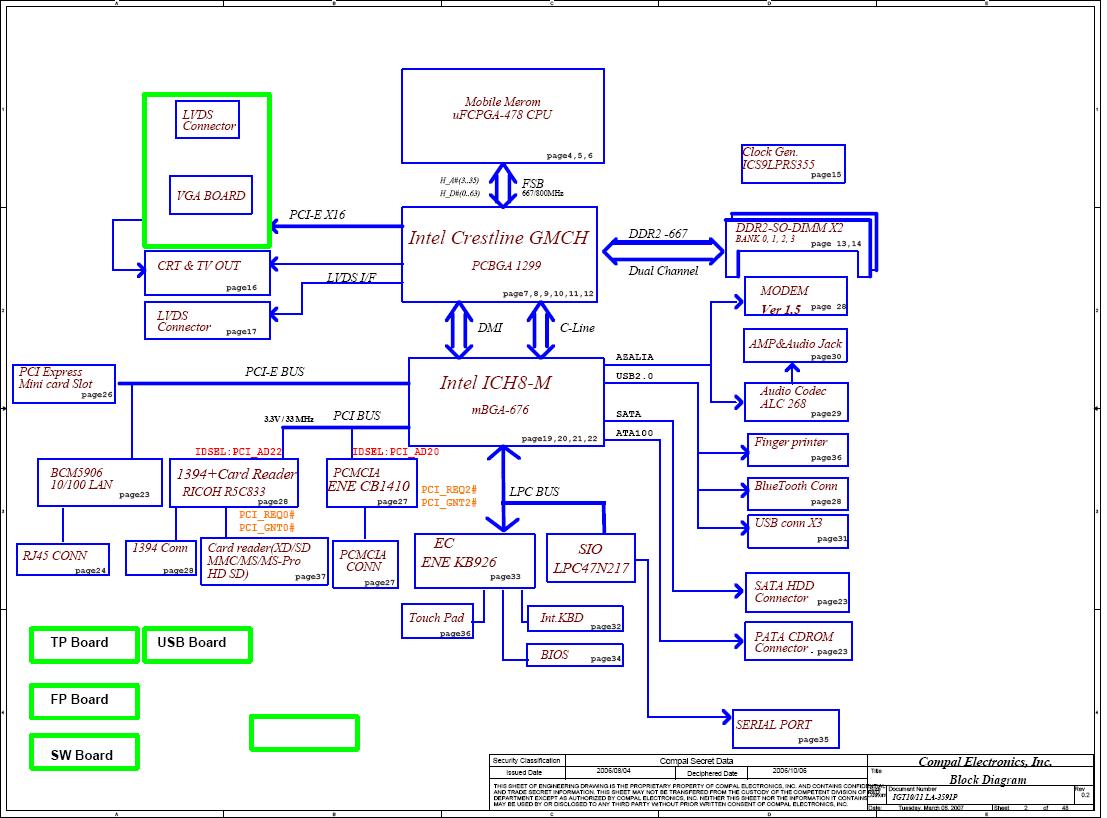Select the AMP&Audio Jack block
This screenshot has width=1107, height=818.
(x=796, y=346)
